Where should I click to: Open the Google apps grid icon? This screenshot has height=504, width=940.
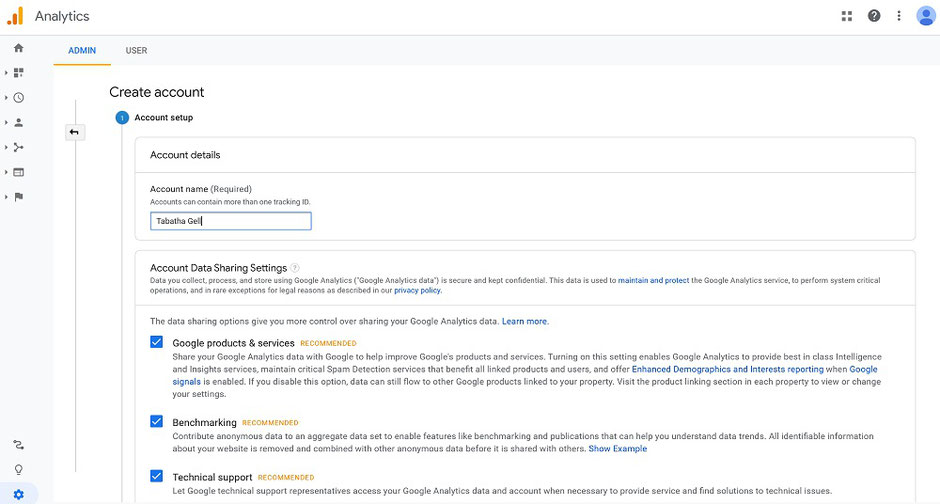(x=846, y=16)
